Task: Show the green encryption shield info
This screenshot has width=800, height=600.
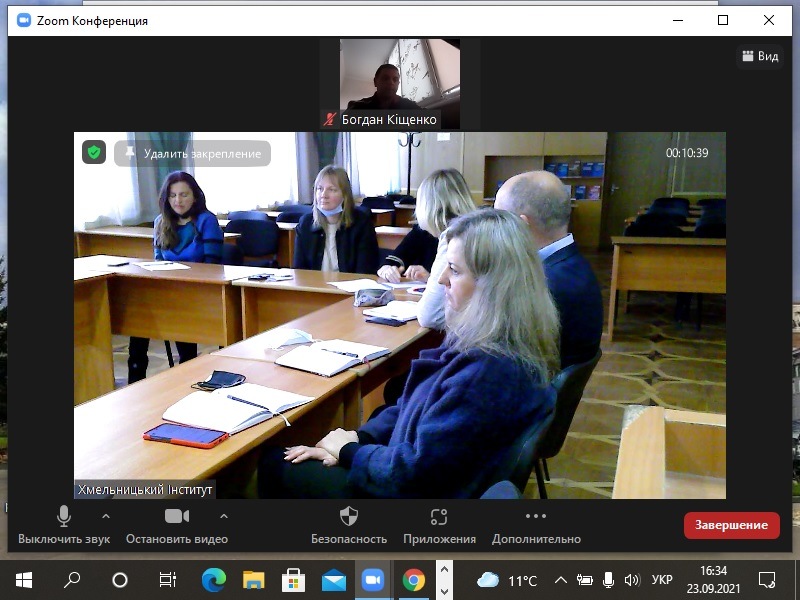Action: pyautogui.click(x=94, y=152)
